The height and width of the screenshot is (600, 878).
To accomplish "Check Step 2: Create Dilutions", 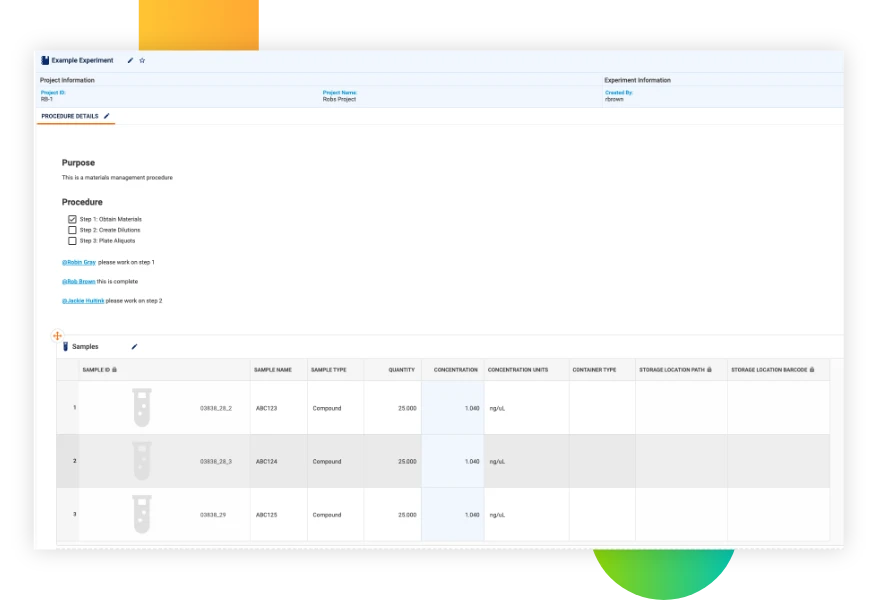I will [71, 229].
